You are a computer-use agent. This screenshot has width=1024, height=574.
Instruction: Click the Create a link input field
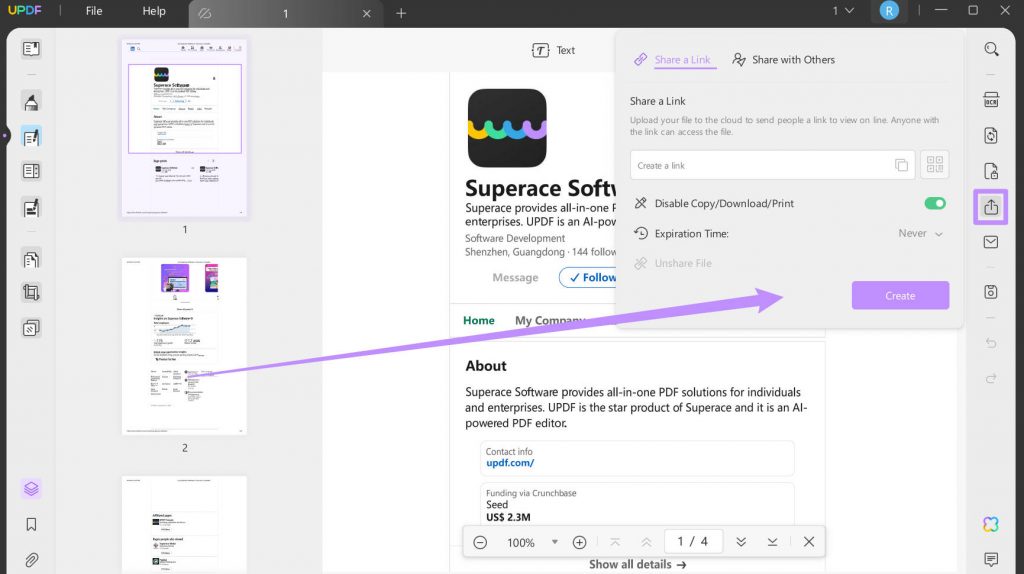tap(760, 165)
